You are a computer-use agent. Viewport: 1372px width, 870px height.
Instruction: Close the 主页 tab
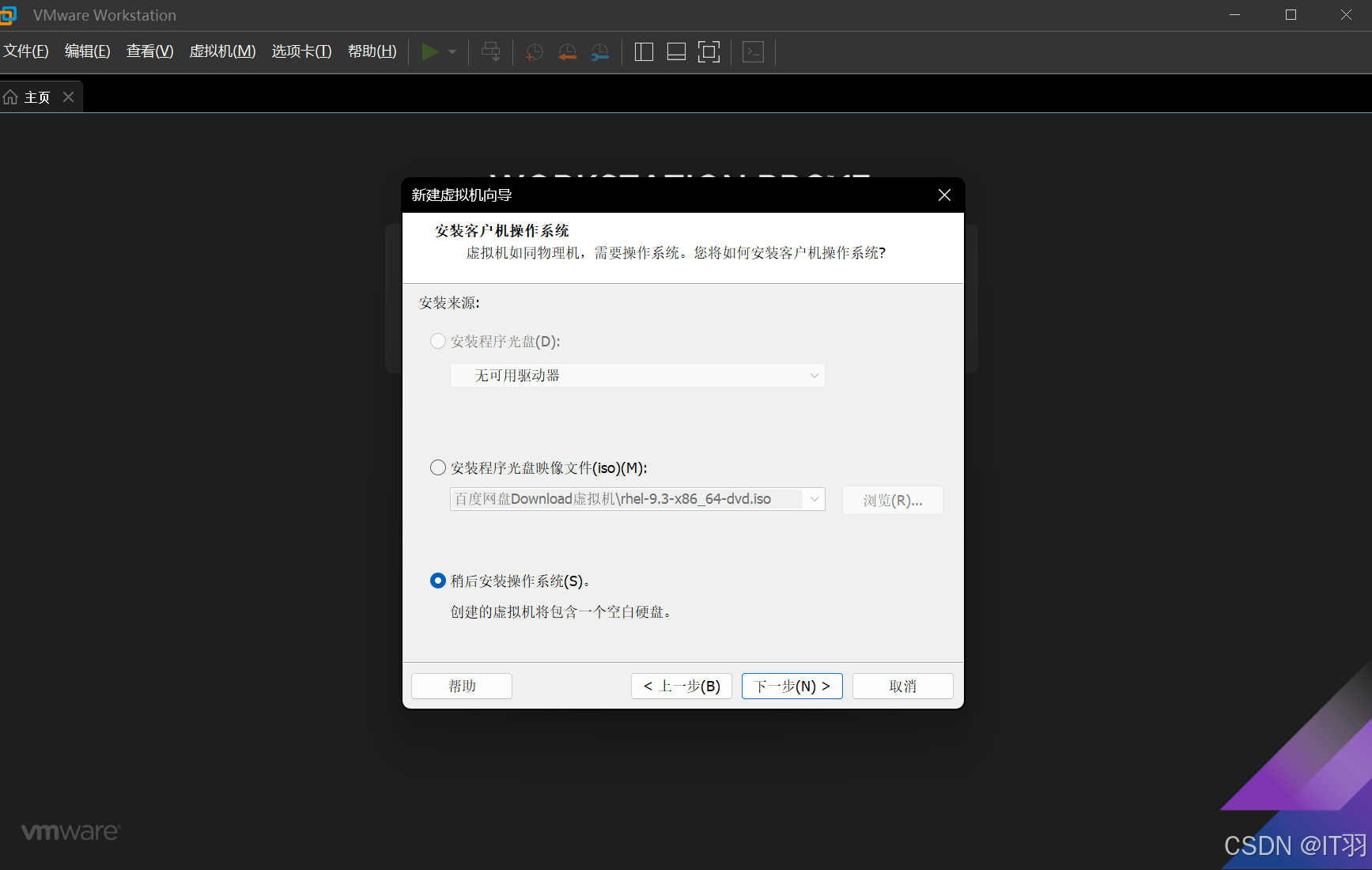[x=69, y=96]
